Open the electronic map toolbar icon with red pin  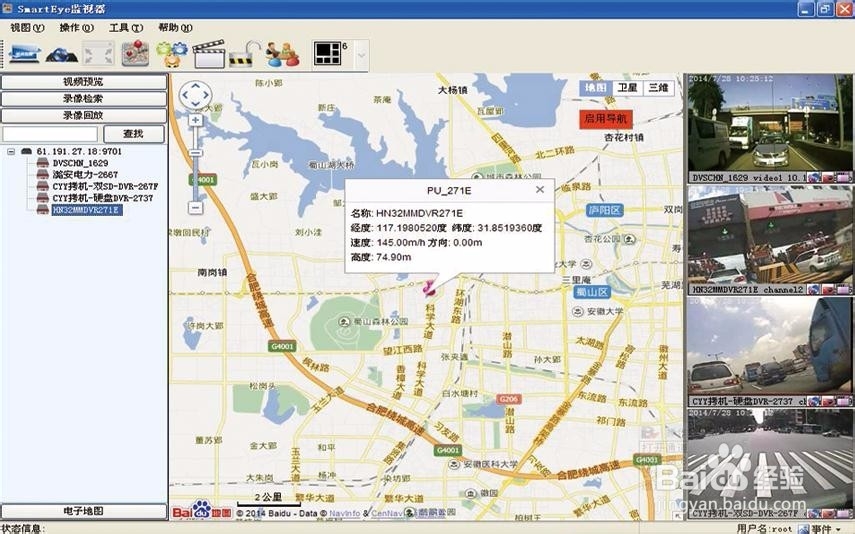pos(135,54)
